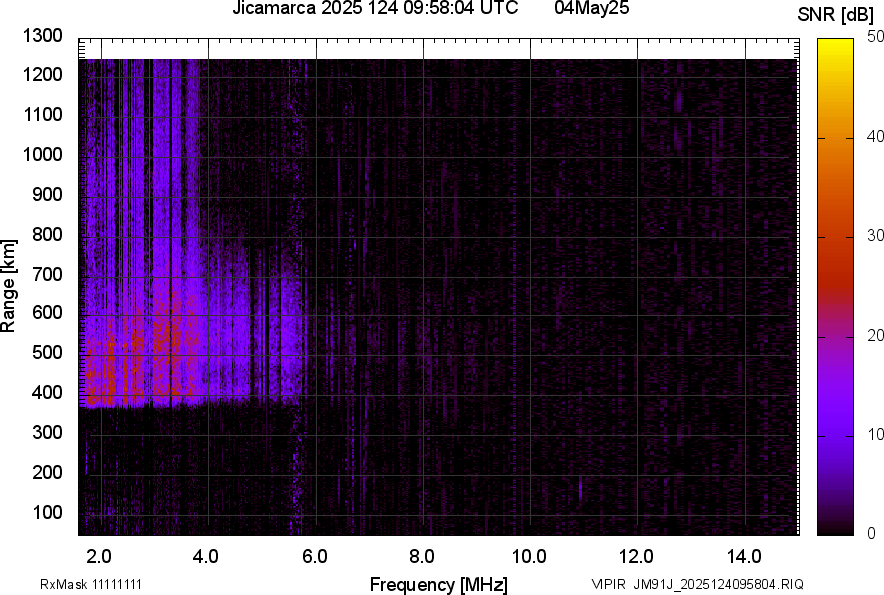Click the 'Frequency [MHz]' axis label
The width and height of the screenshot is (884, 595).
(x=439, y=584)
